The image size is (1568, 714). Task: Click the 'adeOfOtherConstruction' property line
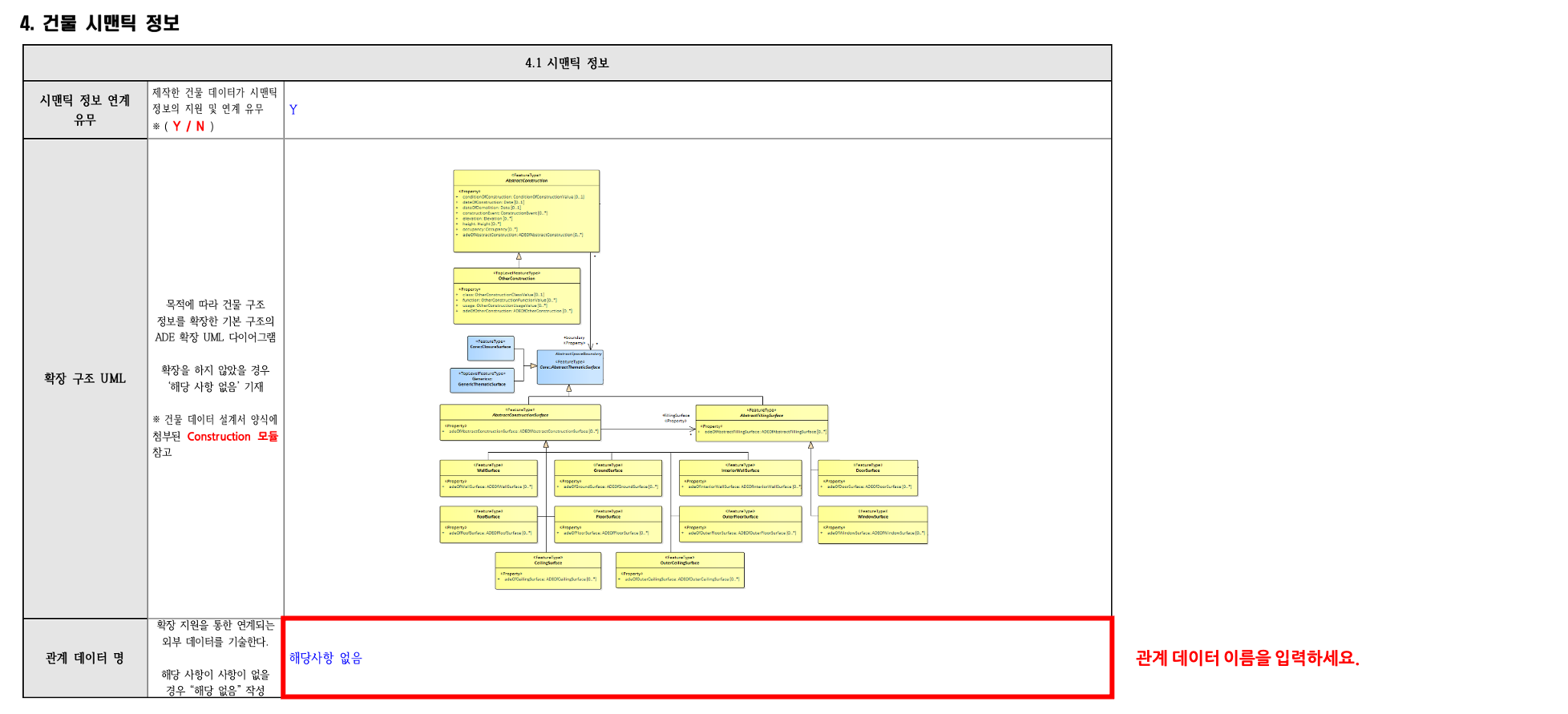pyautogui.click(x=516, y=311)
